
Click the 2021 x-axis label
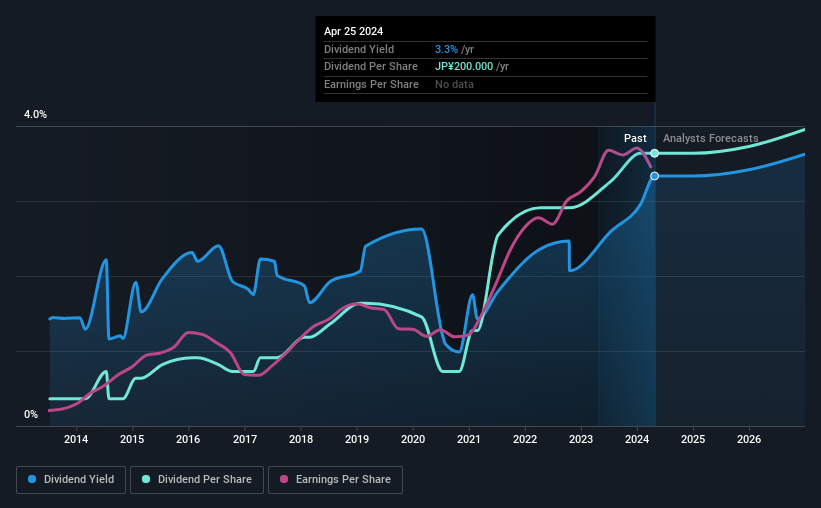point(469,439)
